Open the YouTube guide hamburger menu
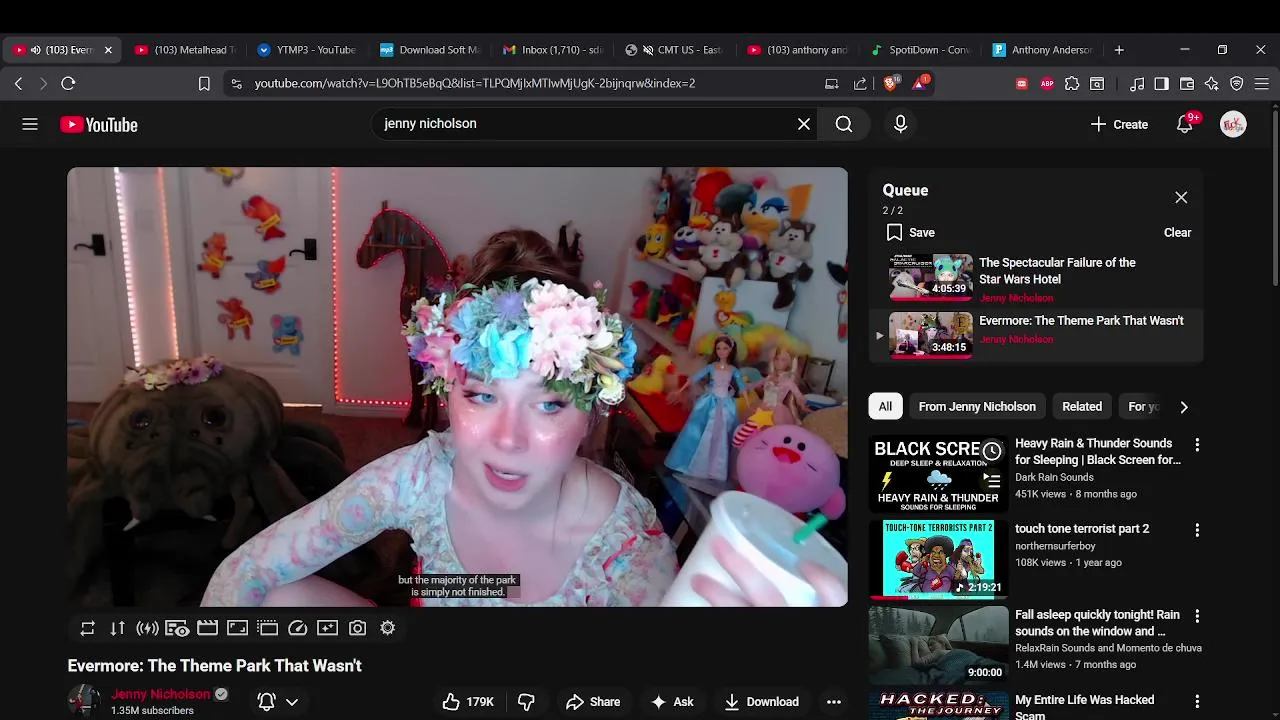Image resolution: width=1280 pixels, height=720 pixels. (x=30, y=124)
